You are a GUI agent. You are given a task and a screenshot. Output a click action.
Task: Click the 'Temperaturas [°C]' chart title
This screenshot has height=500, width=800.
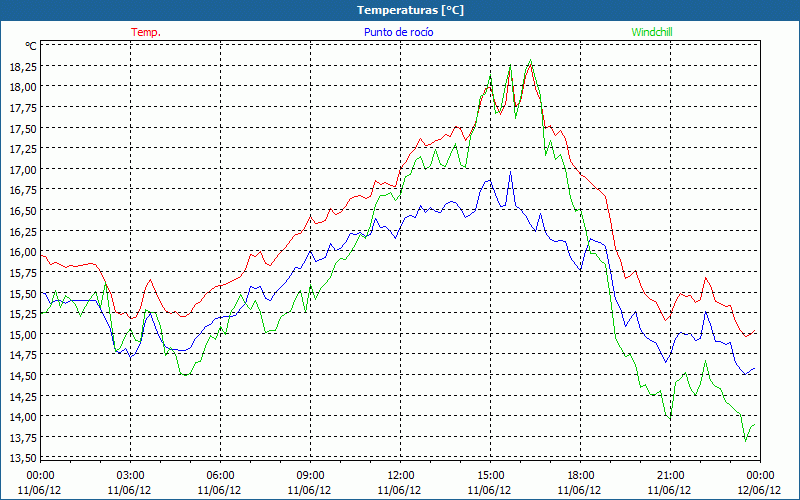click(410, 10)
